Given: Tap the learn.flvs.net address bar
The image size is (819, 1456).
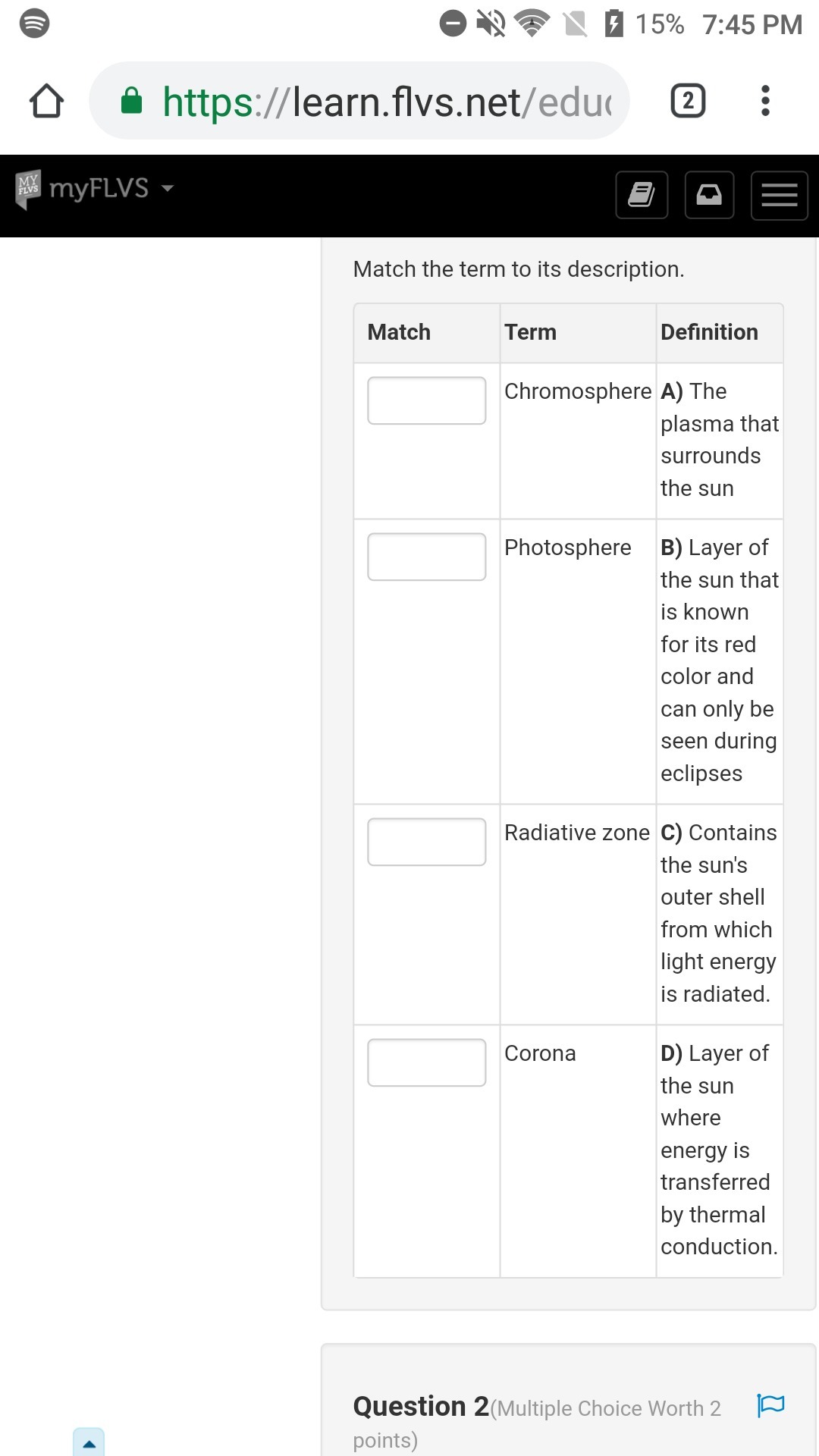Looking at the screenshot, I should tap(387, 101).
